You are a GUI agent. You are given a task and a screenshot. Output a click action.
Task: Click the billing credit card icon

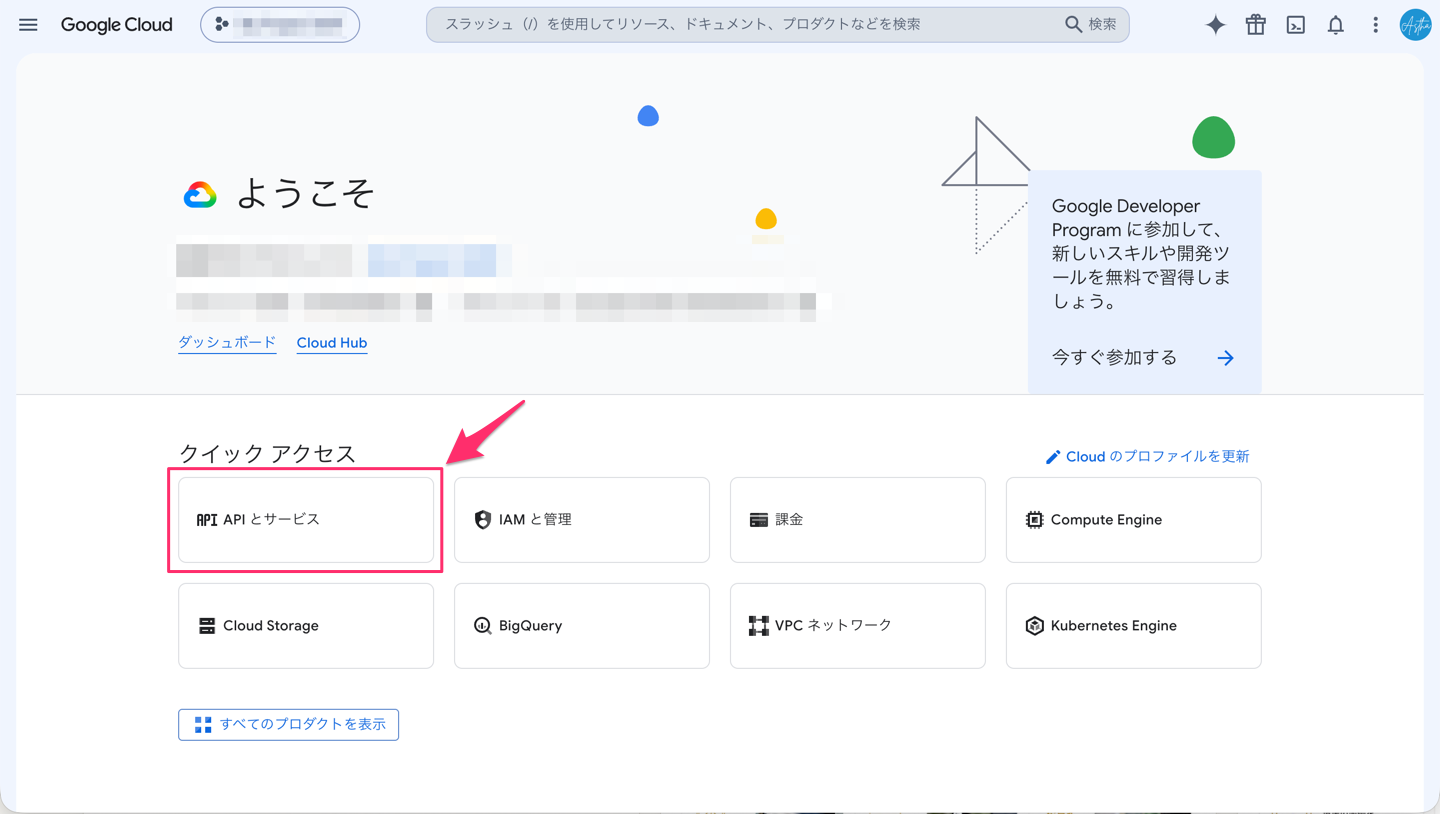[758, 520]
